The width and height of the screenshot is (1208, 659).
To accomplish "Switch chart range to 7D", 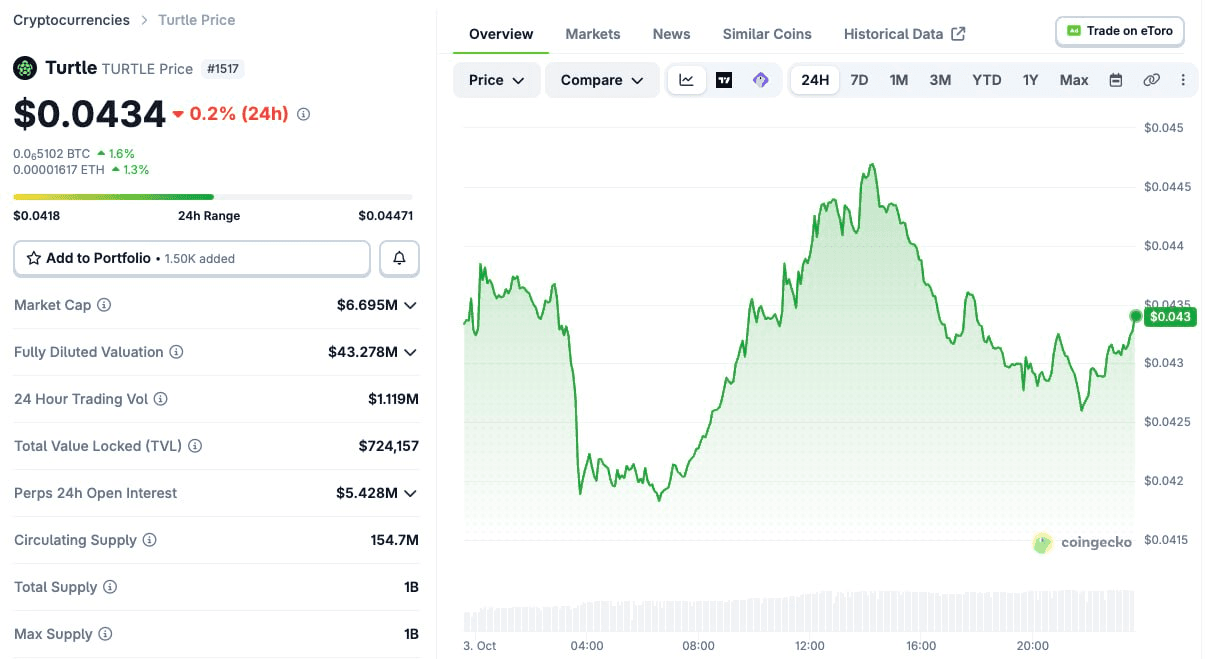I will point(859,80).
